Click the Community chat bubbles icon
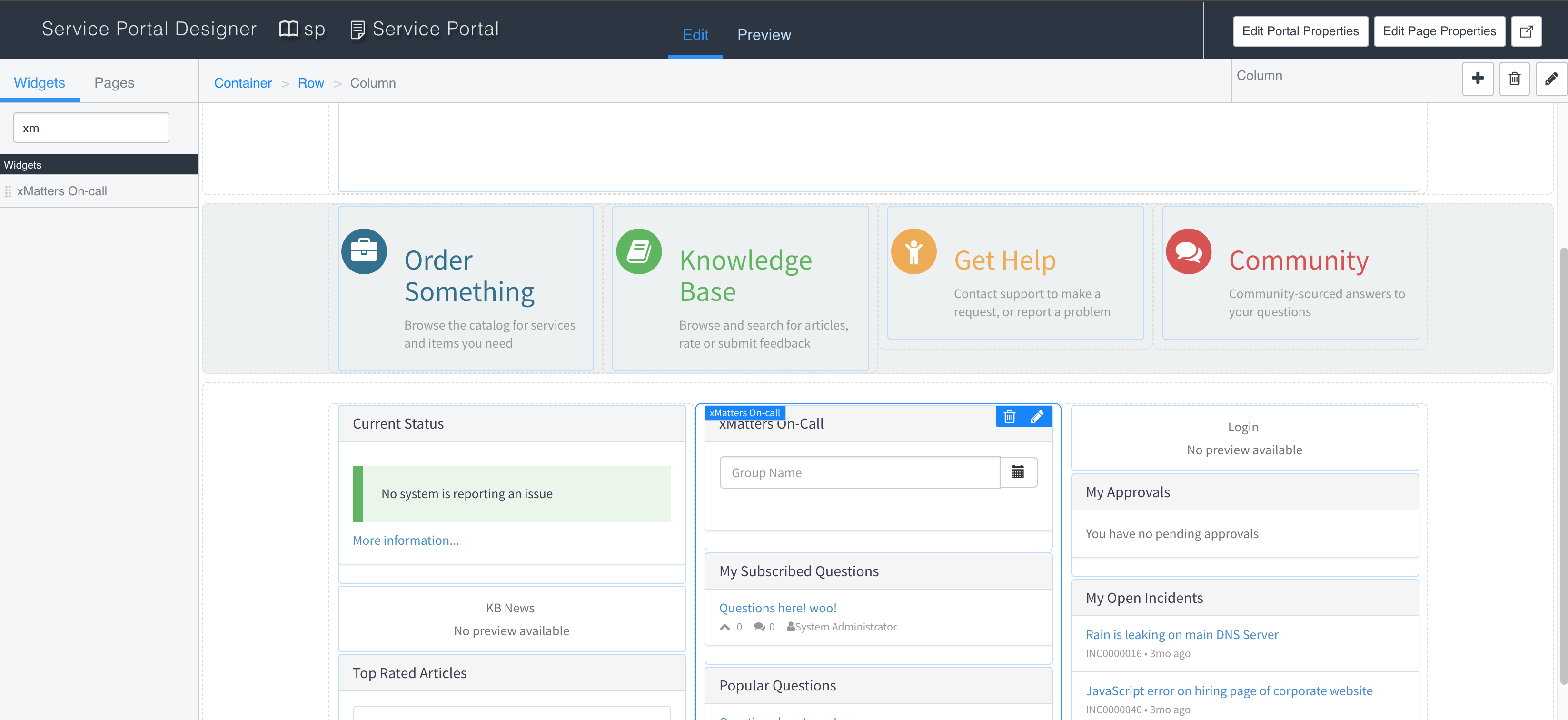The width and height of the screenshot is (1568, 720). [x=1188, y=251]
